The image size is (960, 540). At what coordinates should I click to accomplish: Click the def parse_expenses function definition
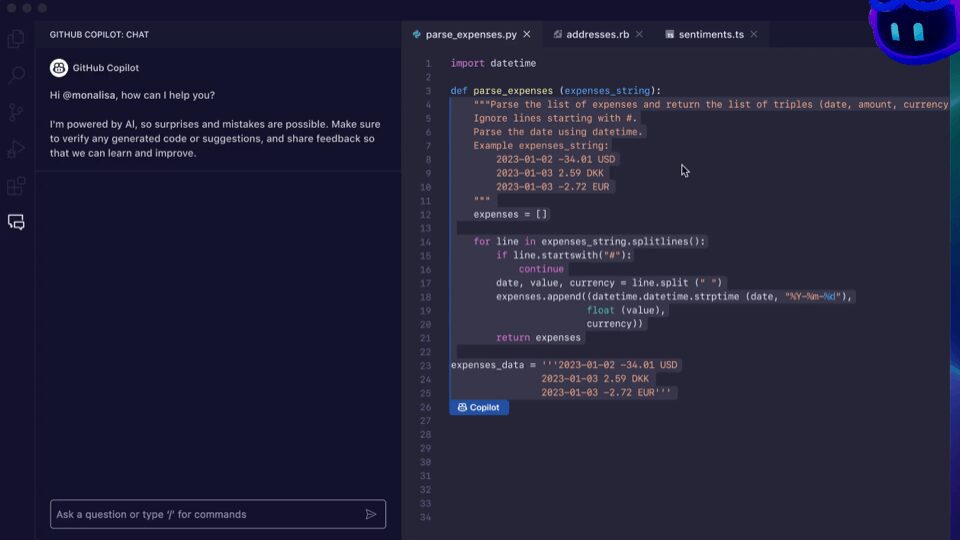(x=556, y=91)
